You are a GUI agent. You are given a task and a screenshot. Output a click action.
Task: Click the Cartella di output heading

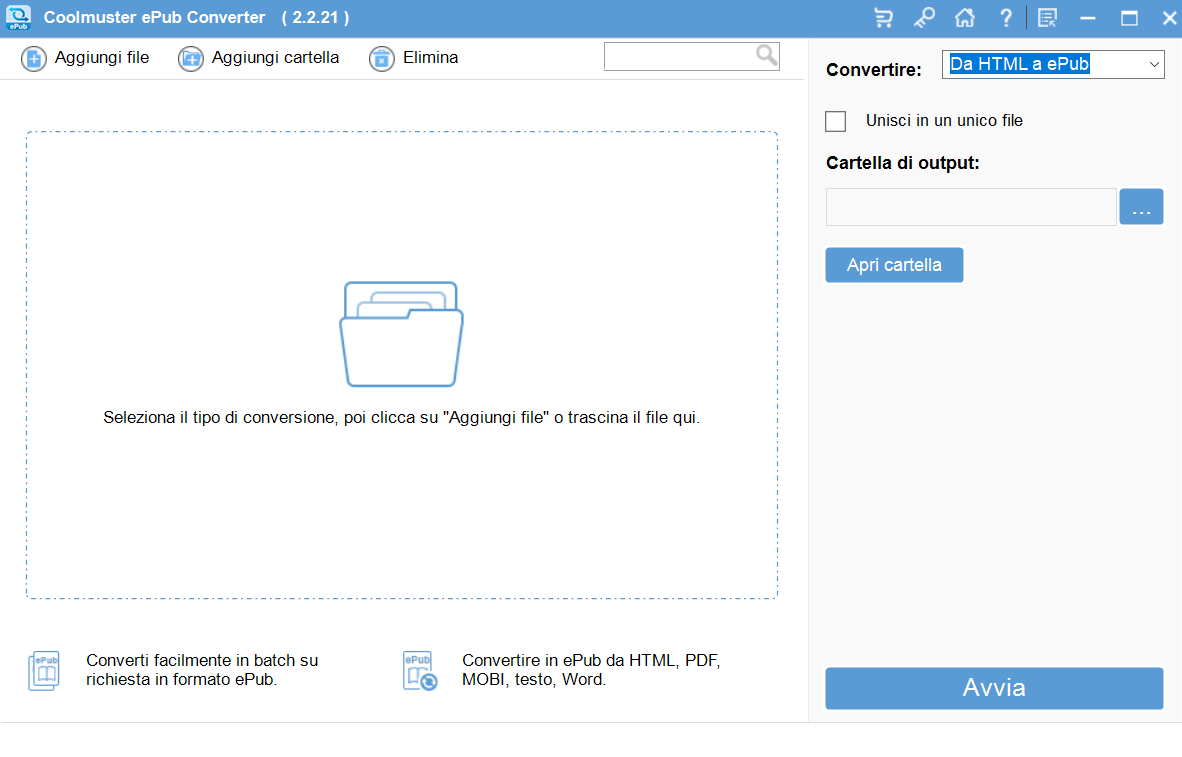click(x=902, y=163)
